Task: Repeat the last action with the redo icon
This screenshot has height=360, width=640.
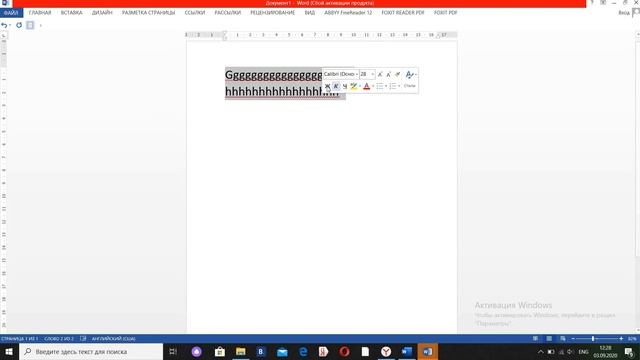Action: (19, 25)
